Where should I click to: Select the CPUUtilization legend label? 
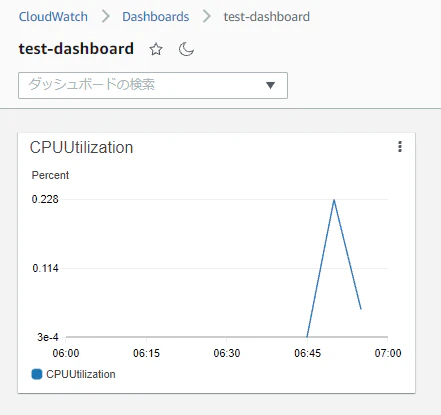pyautogui.click(x=81, y=374)
